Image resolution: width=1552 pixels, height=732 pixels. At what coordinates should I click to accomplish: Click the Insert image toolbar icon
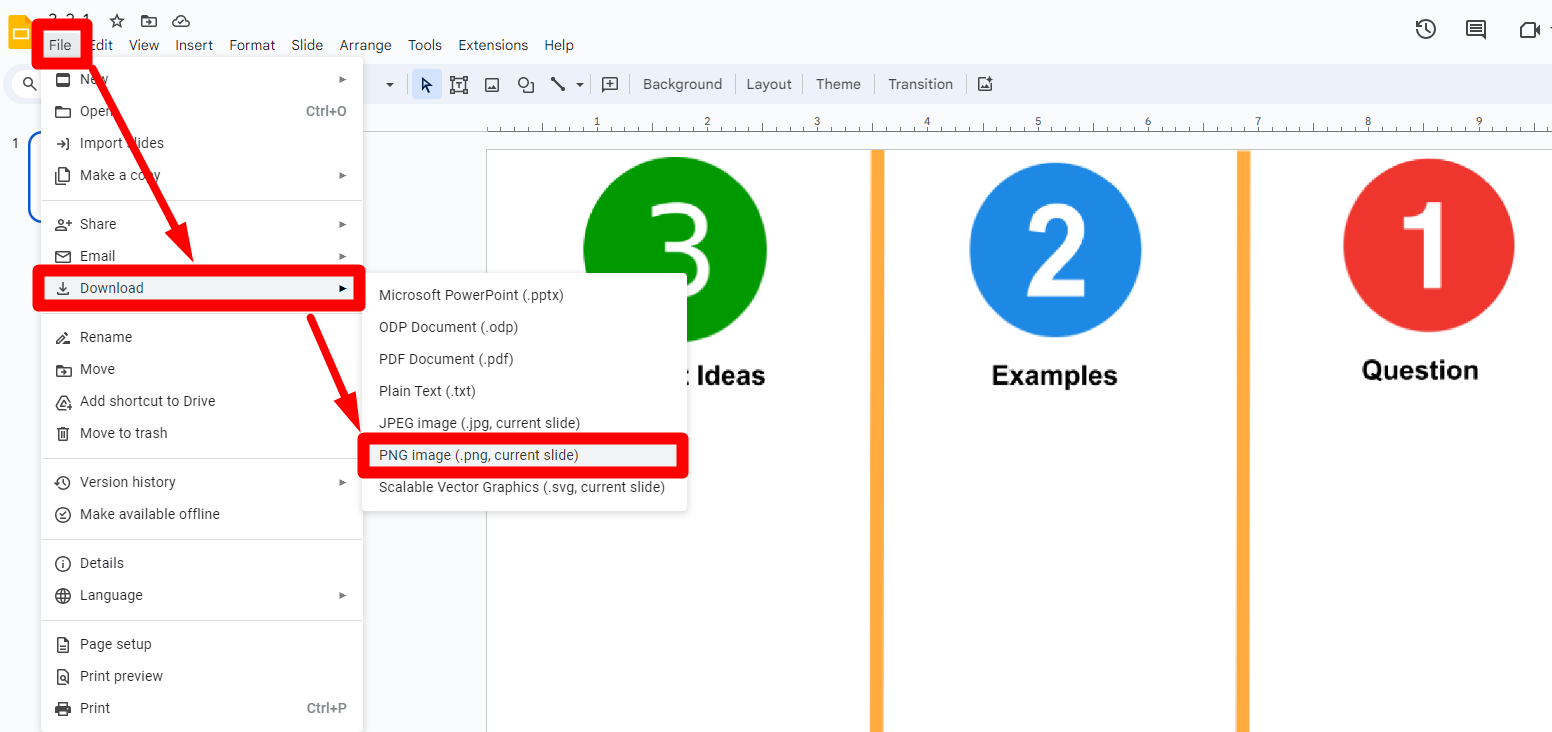(x=492, y=84)
